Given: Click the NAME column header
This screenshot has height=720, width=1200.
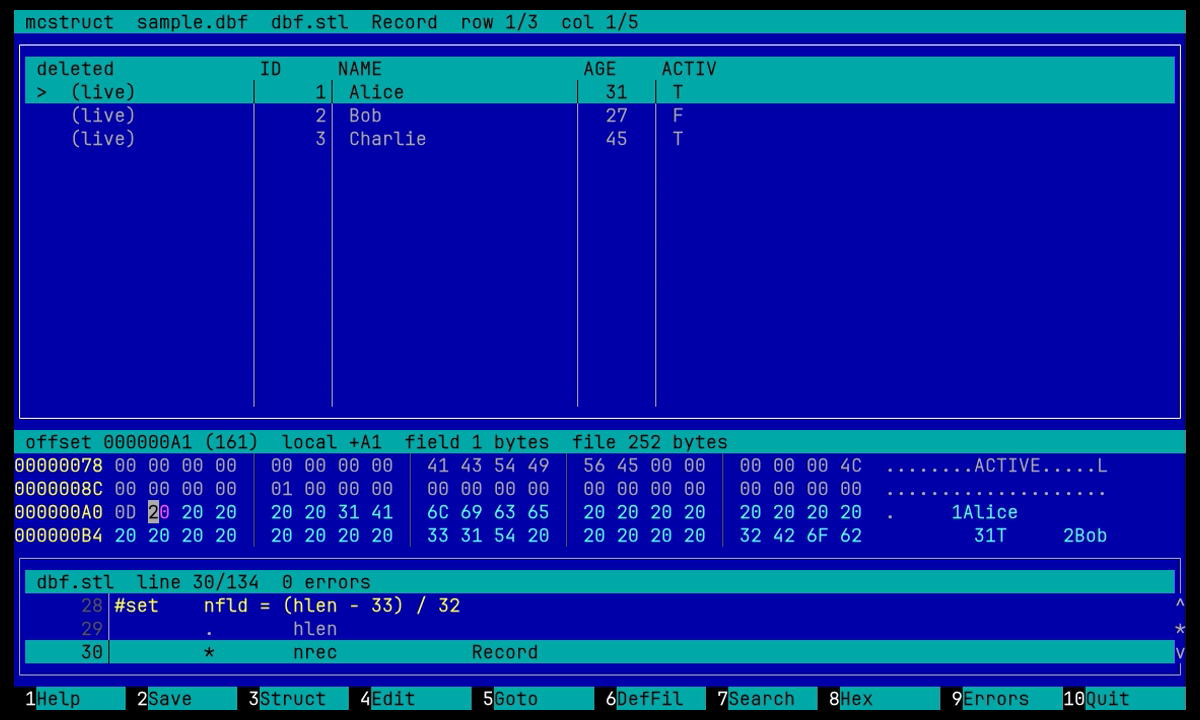Looking at the screenshot, I should [x=360, y=69].
